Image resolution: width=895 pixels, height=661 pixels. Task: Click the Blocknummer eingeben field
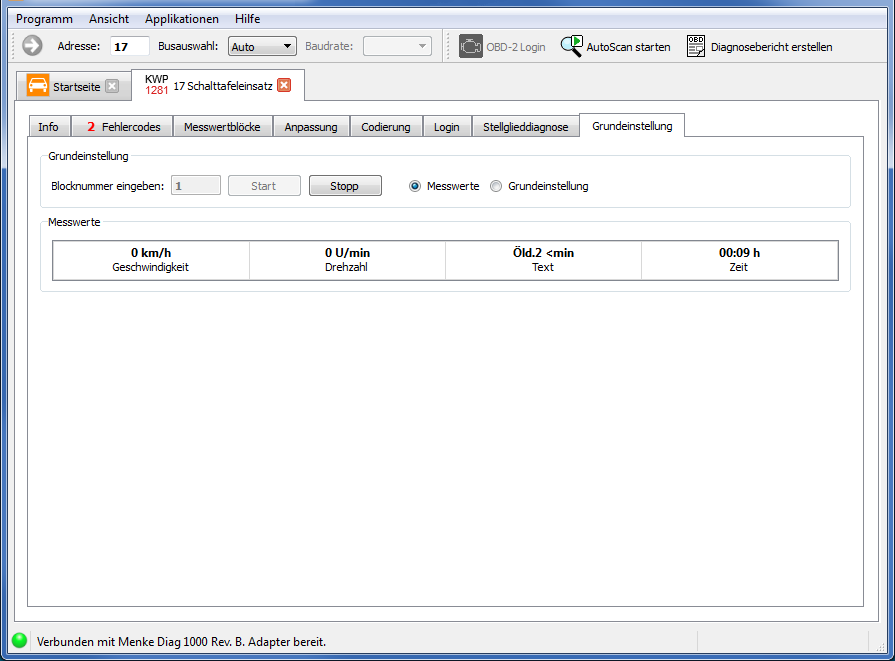[x=196, y=186]
